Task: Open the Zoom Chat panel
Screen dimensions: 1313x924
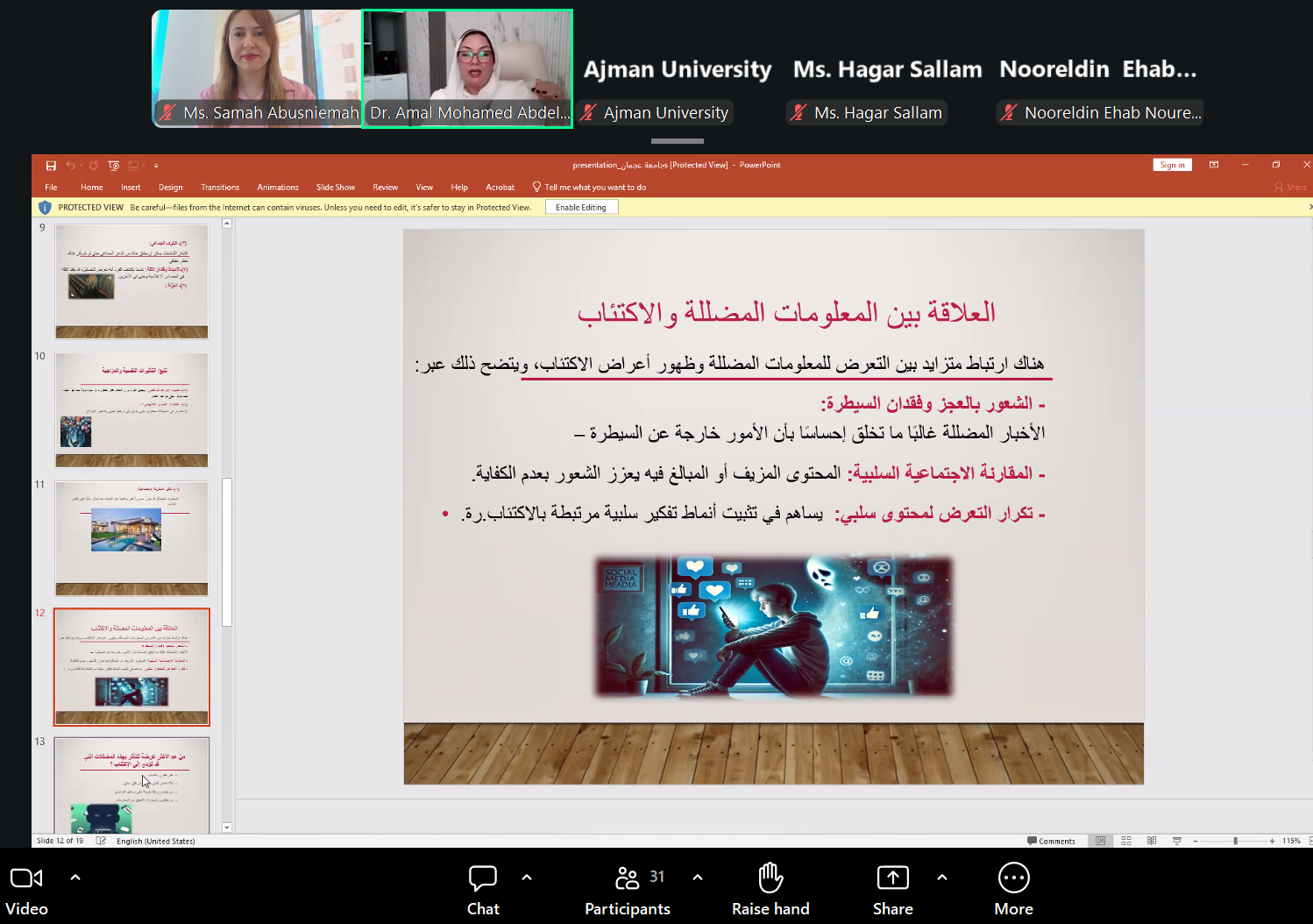Action: click(483, 889)
